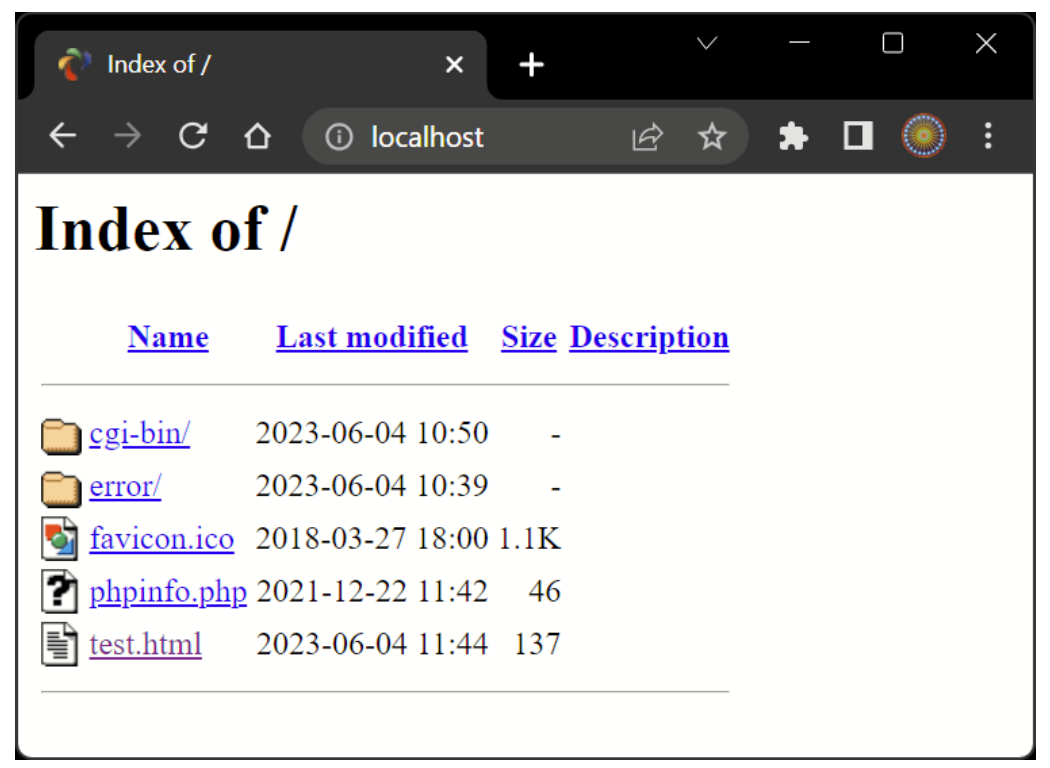Click the favicon.ico file icon
The height and width of the screenshot is (768, 1050).
(x=59, y=540)
